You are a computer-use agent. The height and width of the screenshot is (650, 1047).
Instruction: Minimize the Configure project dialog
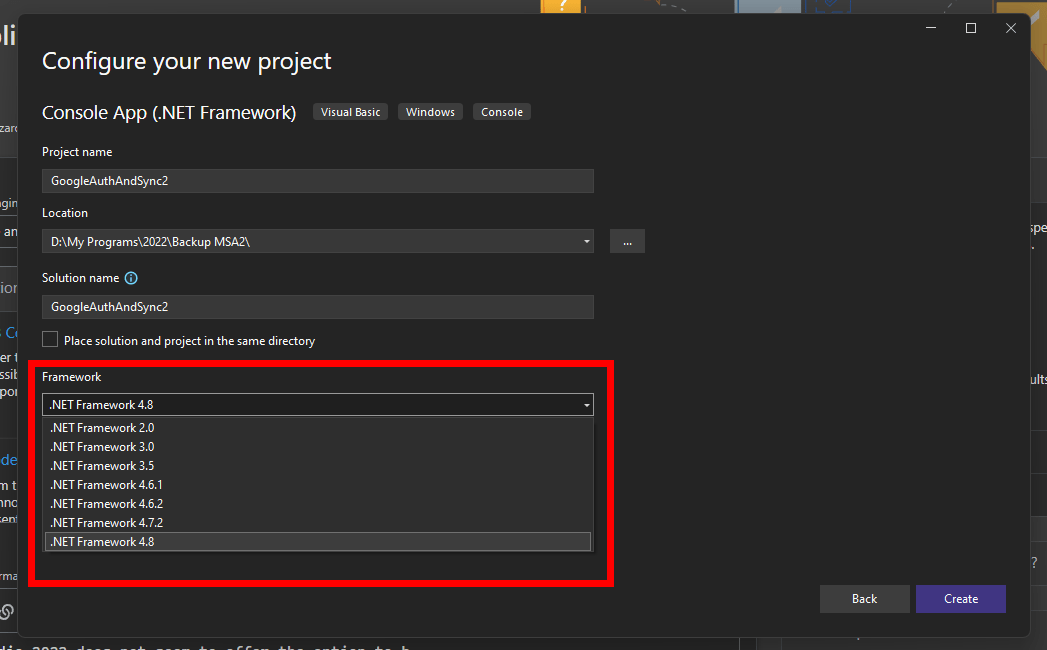[931, 28]
